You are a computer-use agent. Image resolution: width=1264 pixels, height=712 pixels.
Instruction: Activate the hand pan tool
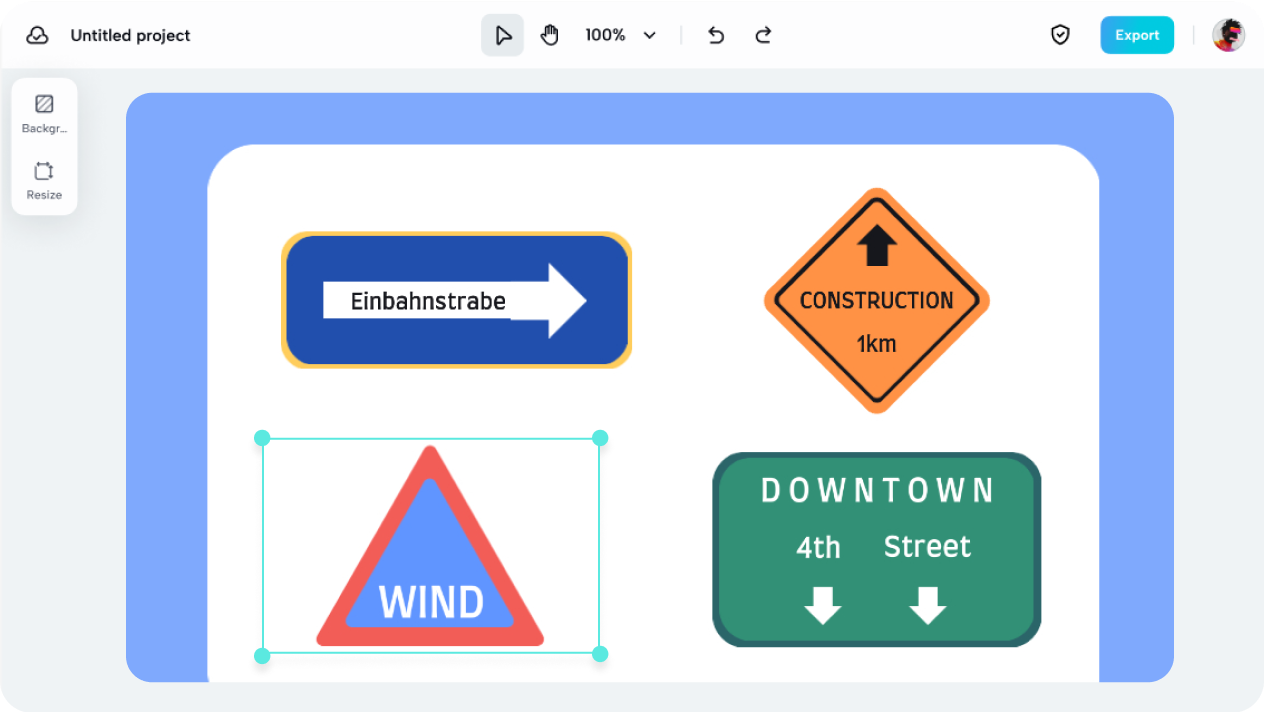point(549,34)
